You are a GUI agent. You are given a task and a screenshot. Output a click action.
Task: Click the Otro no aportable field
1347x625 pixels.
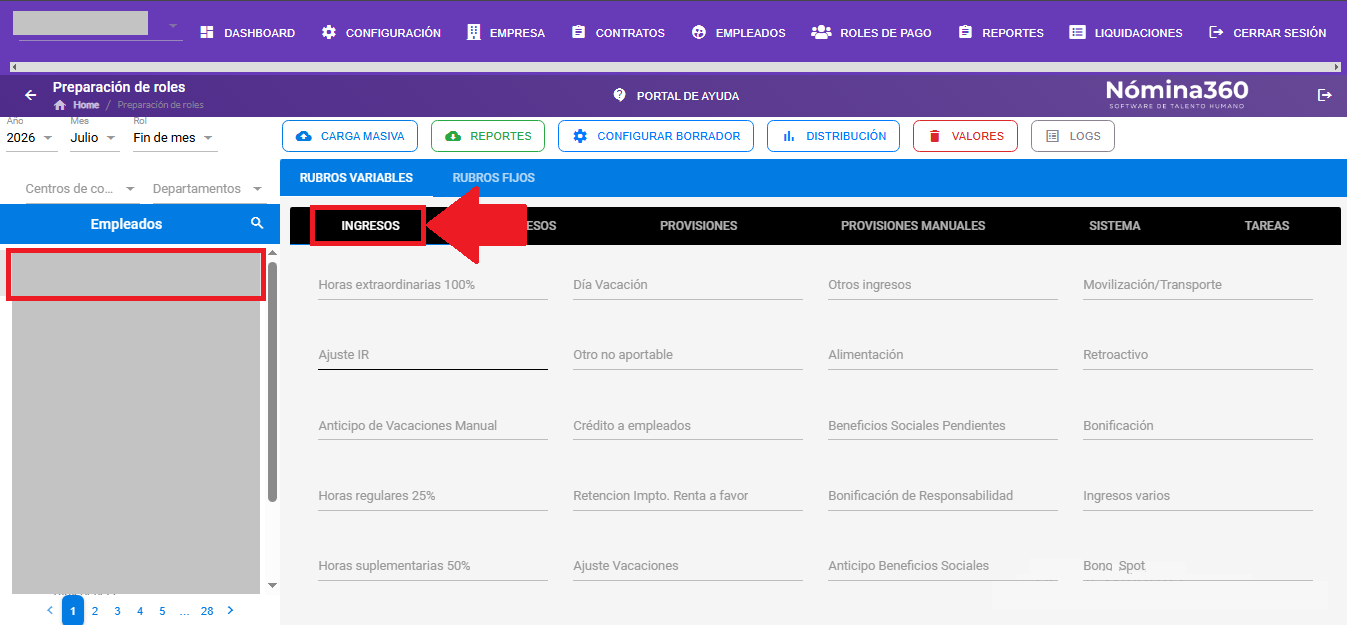click(x=688, y=355)
